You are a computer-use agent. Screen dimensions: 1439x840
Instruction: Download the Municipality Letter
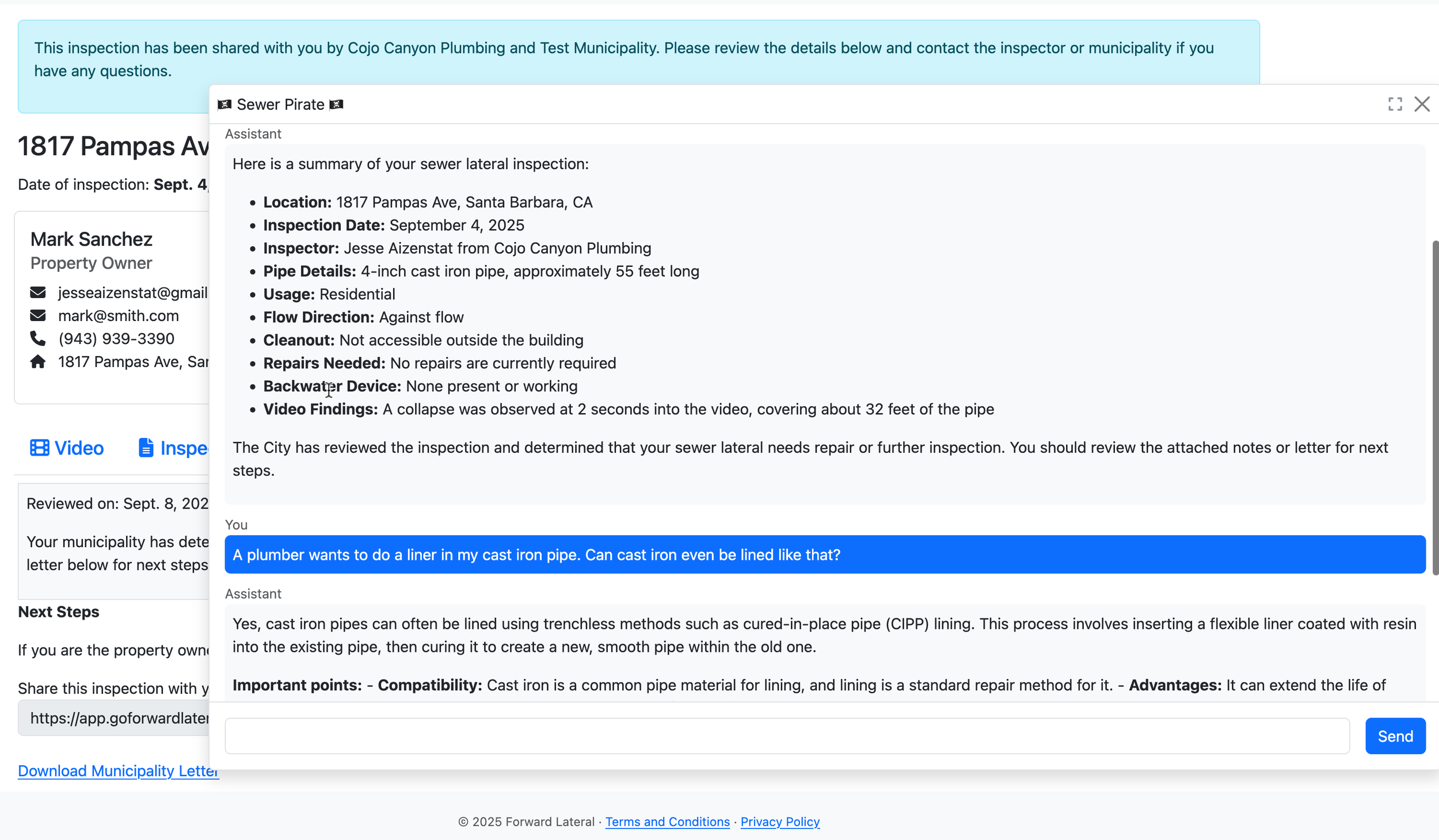pyautogui.click(x=117, y=771)
